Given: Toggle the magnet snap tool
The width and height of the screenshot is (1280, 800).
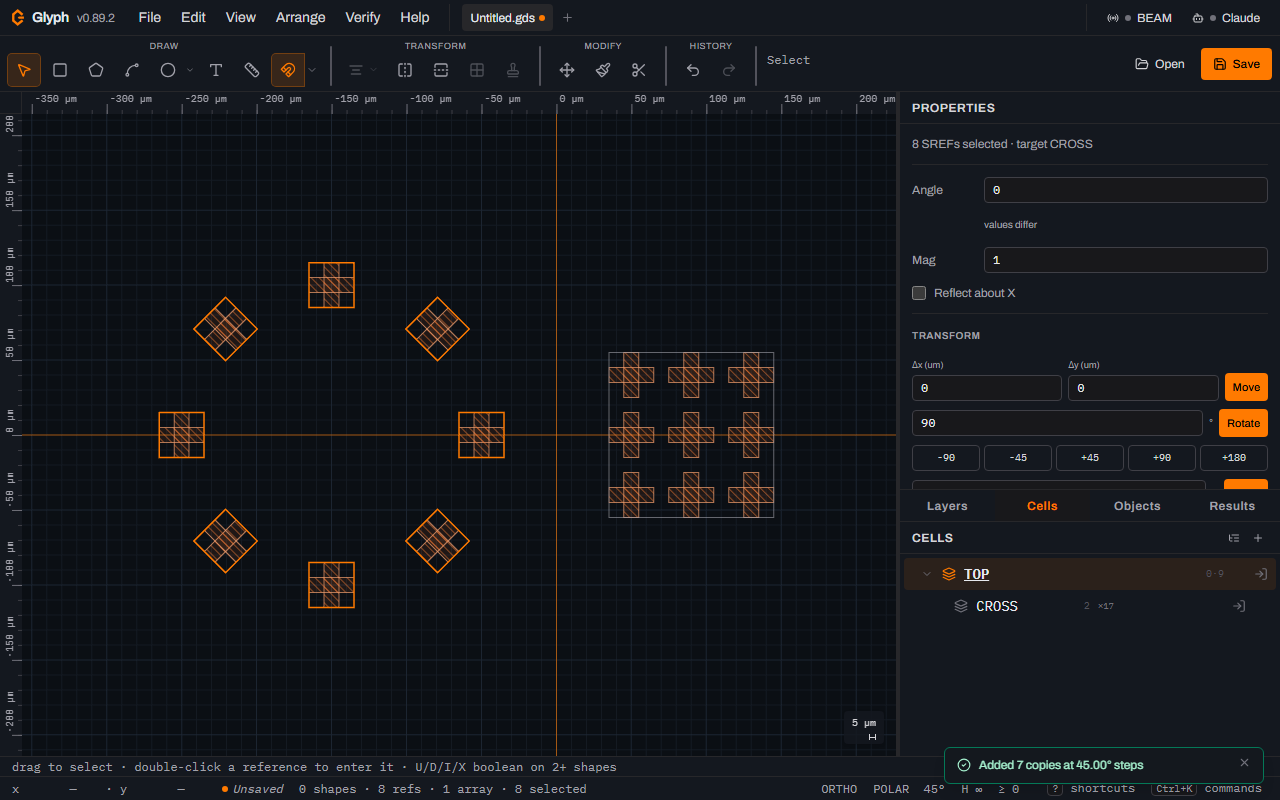Looking at the screenshot, I should tap(288, 70).
